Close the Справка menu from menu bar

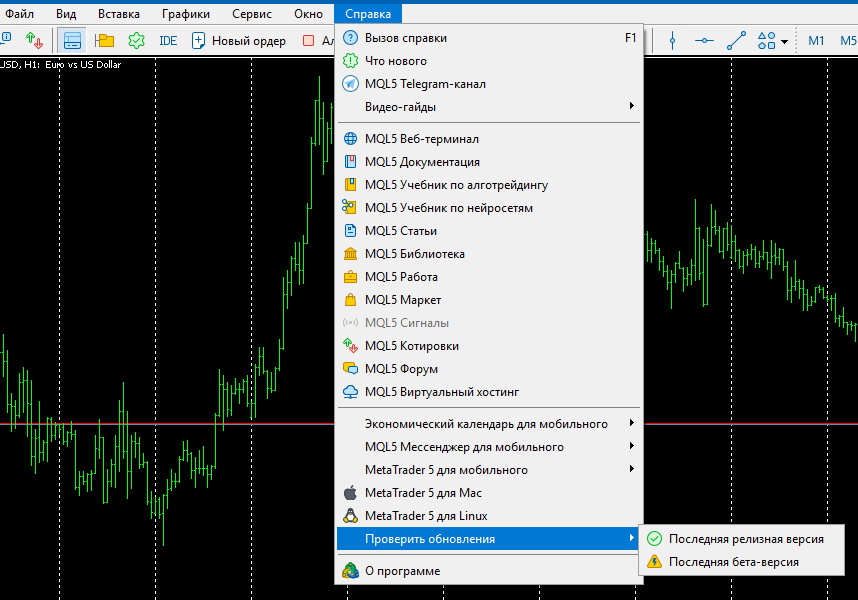[368, 14]
